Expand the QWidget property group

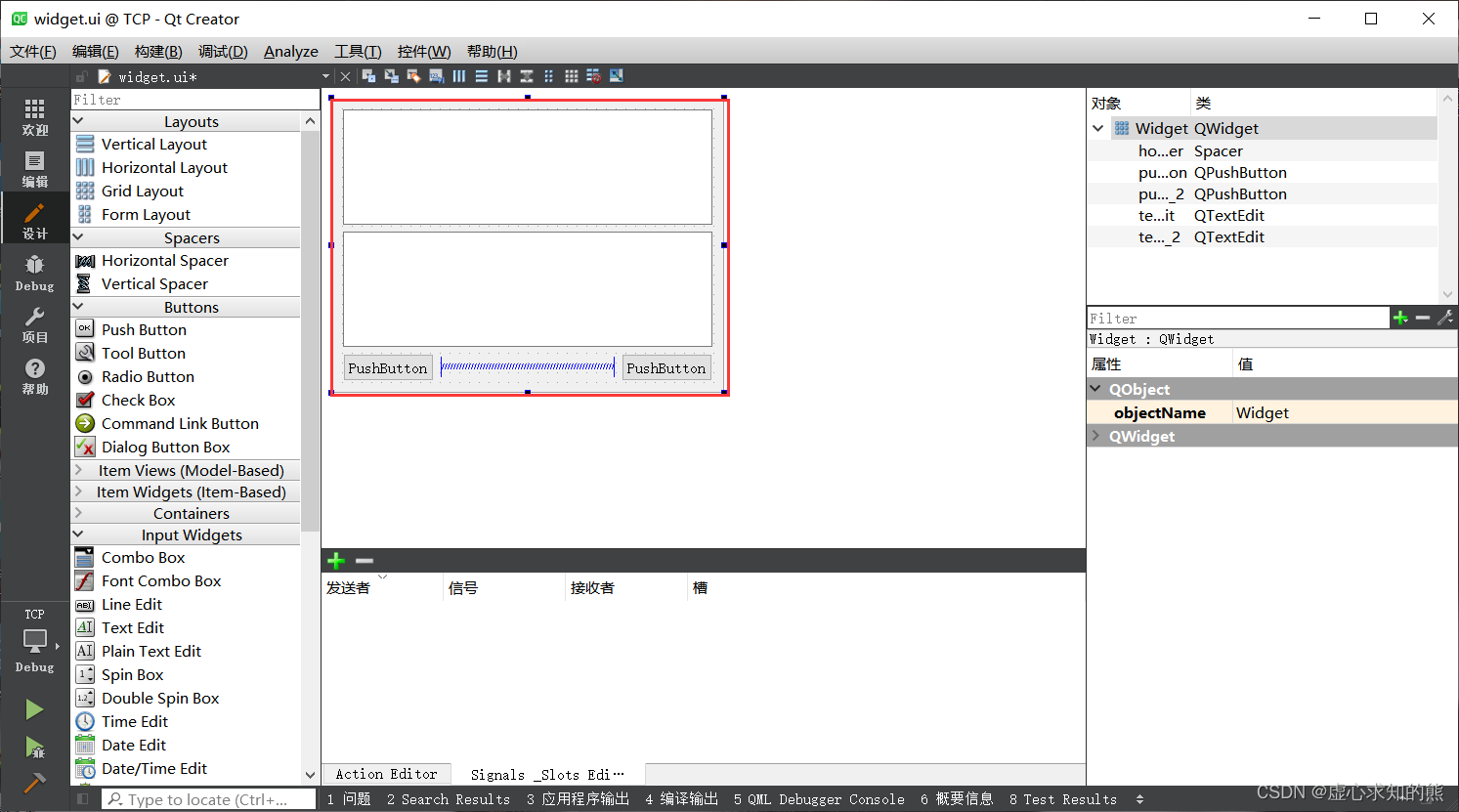coord(1095,436)
